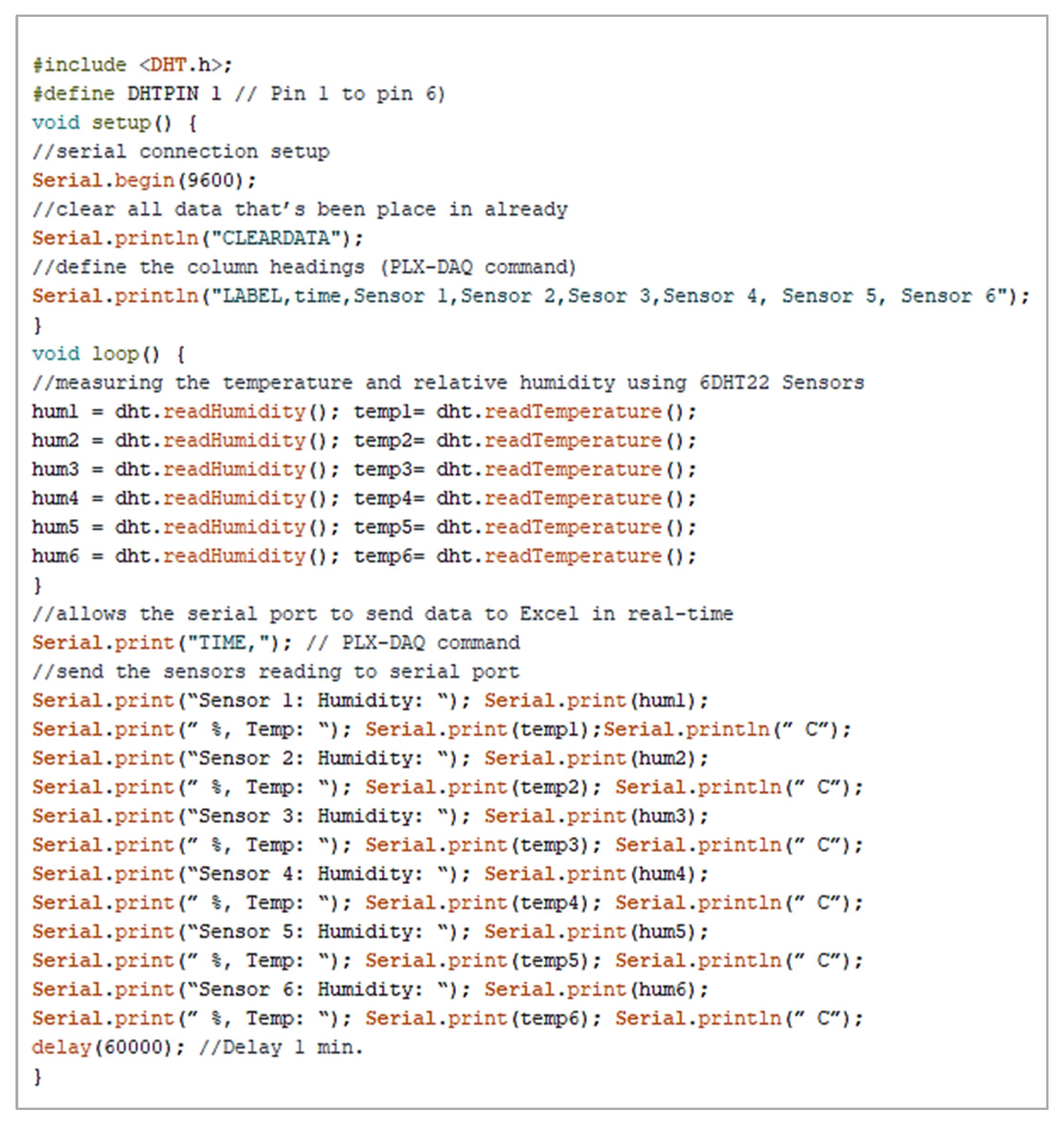The image size is (1064, 1125).
Task: Click the Excel real-time comment line
Action: coord(383,614)
